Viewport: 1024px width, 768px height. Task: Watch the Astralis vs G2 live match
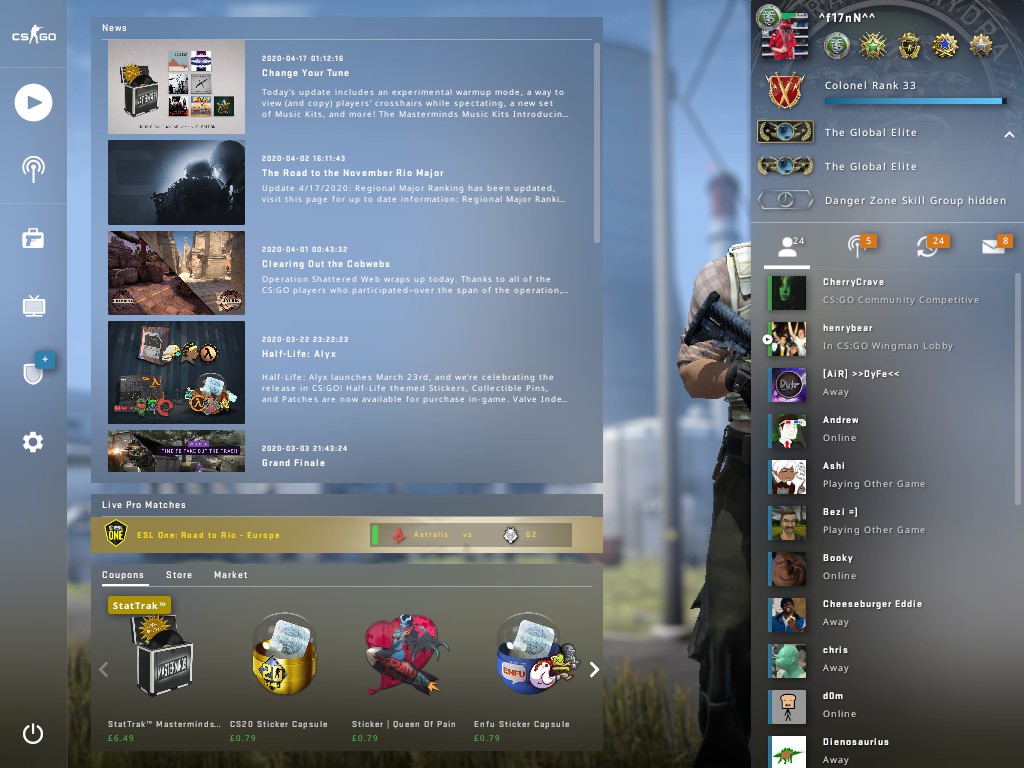471,534
